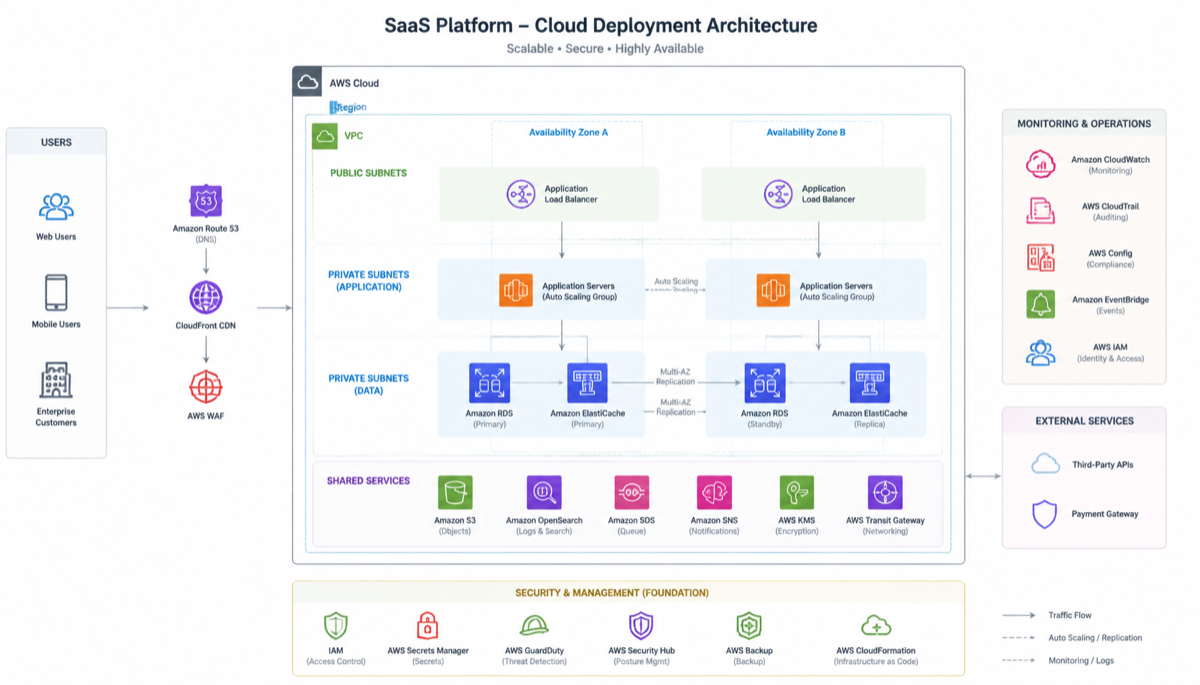Viewport: 1200px width, 685px height.
Task: Select Application Load Balancer icon in Zone B
Action: 778,194
